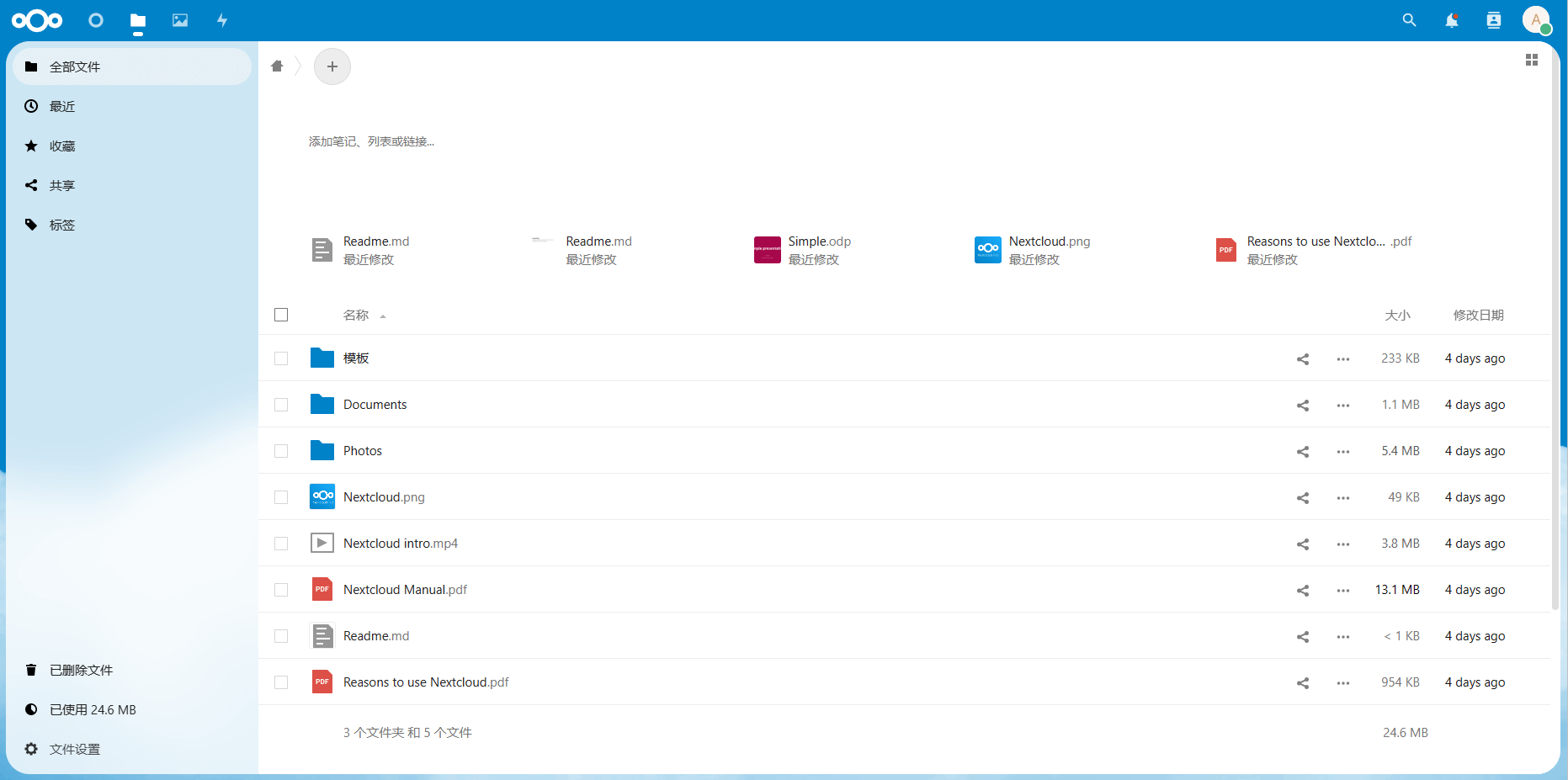Open the Photos app in top bar
Screen dimensions: 1568x780
coord(180,20)
